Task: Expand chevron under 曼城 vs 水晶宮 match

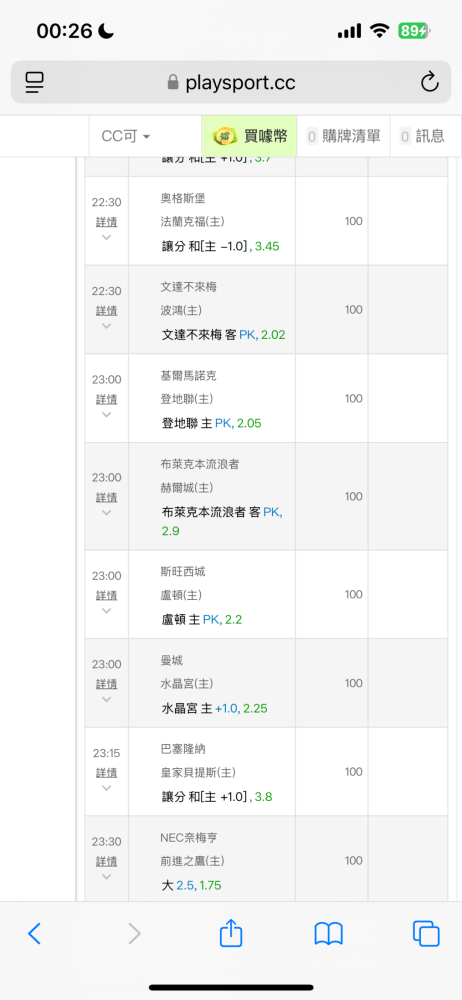Action: click(107, 699)
